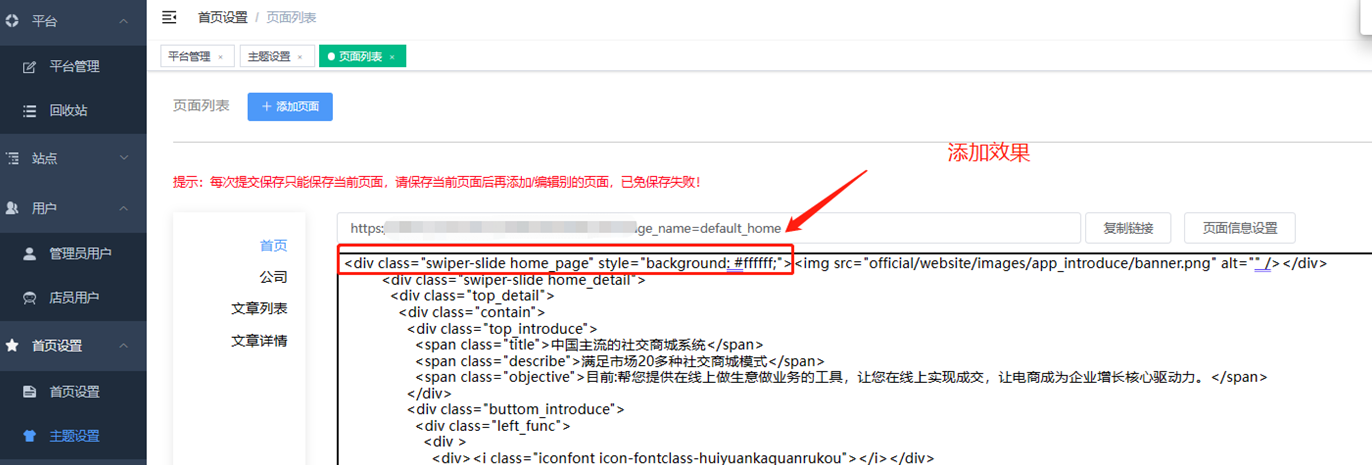Switch to the 主题设置 tab

(x=277, y=57)
